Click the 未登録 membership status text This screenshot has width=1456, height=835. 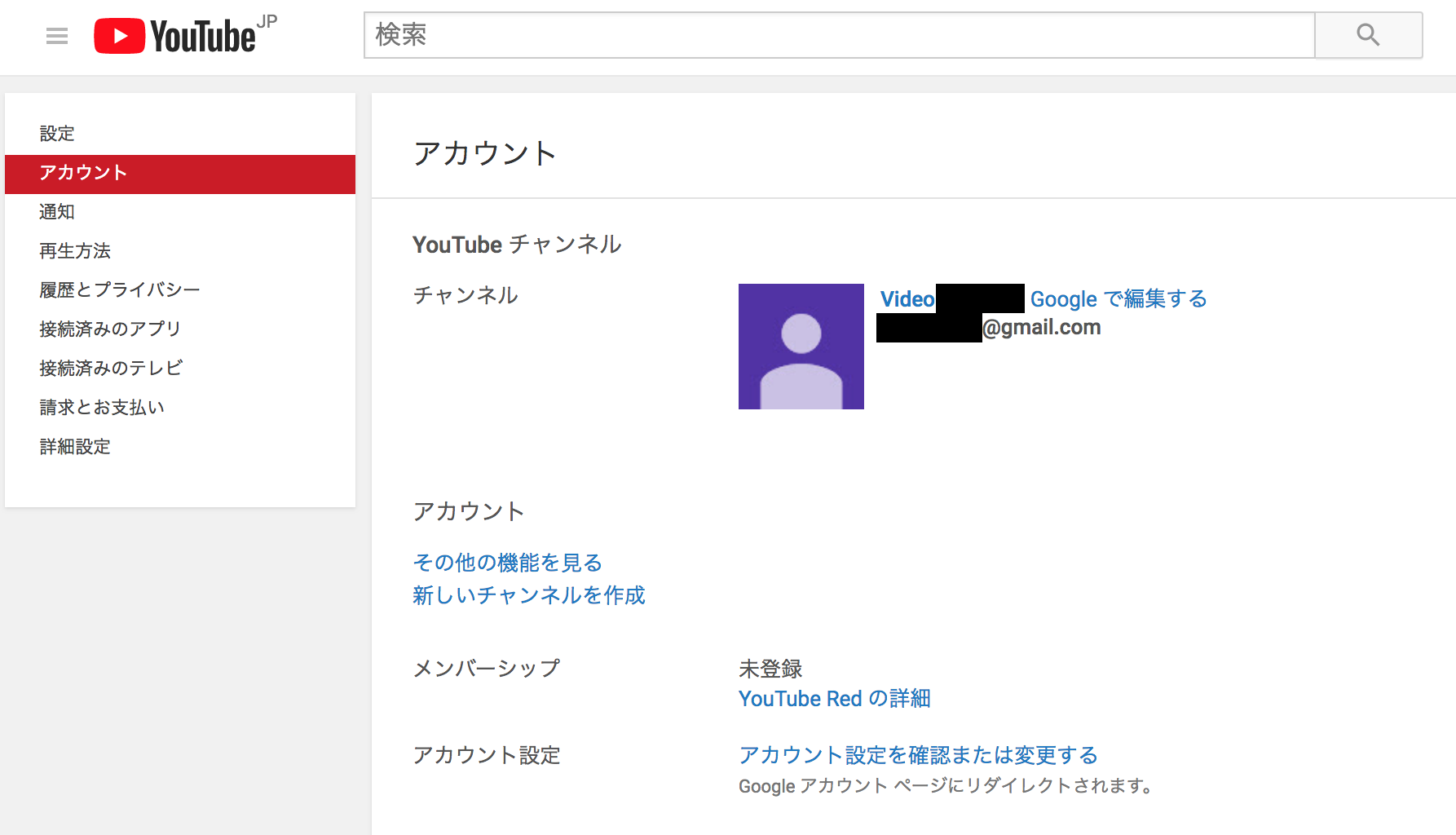pyautogui.click(x=770, y=669)
